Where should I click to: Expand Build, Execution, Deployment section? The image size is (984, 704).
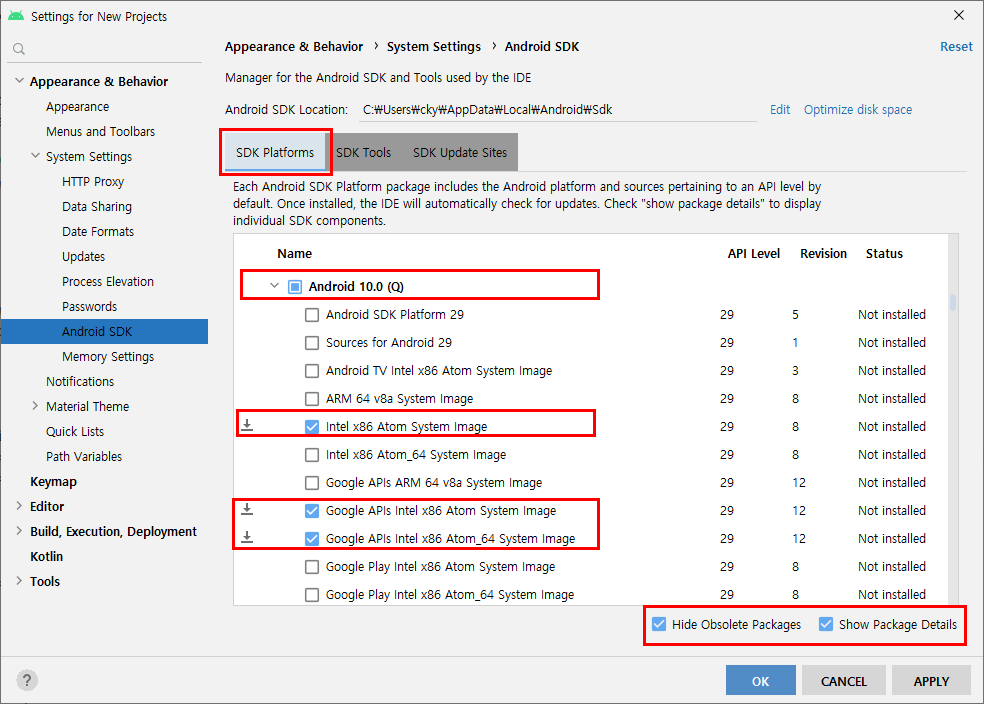click(19, 531)
